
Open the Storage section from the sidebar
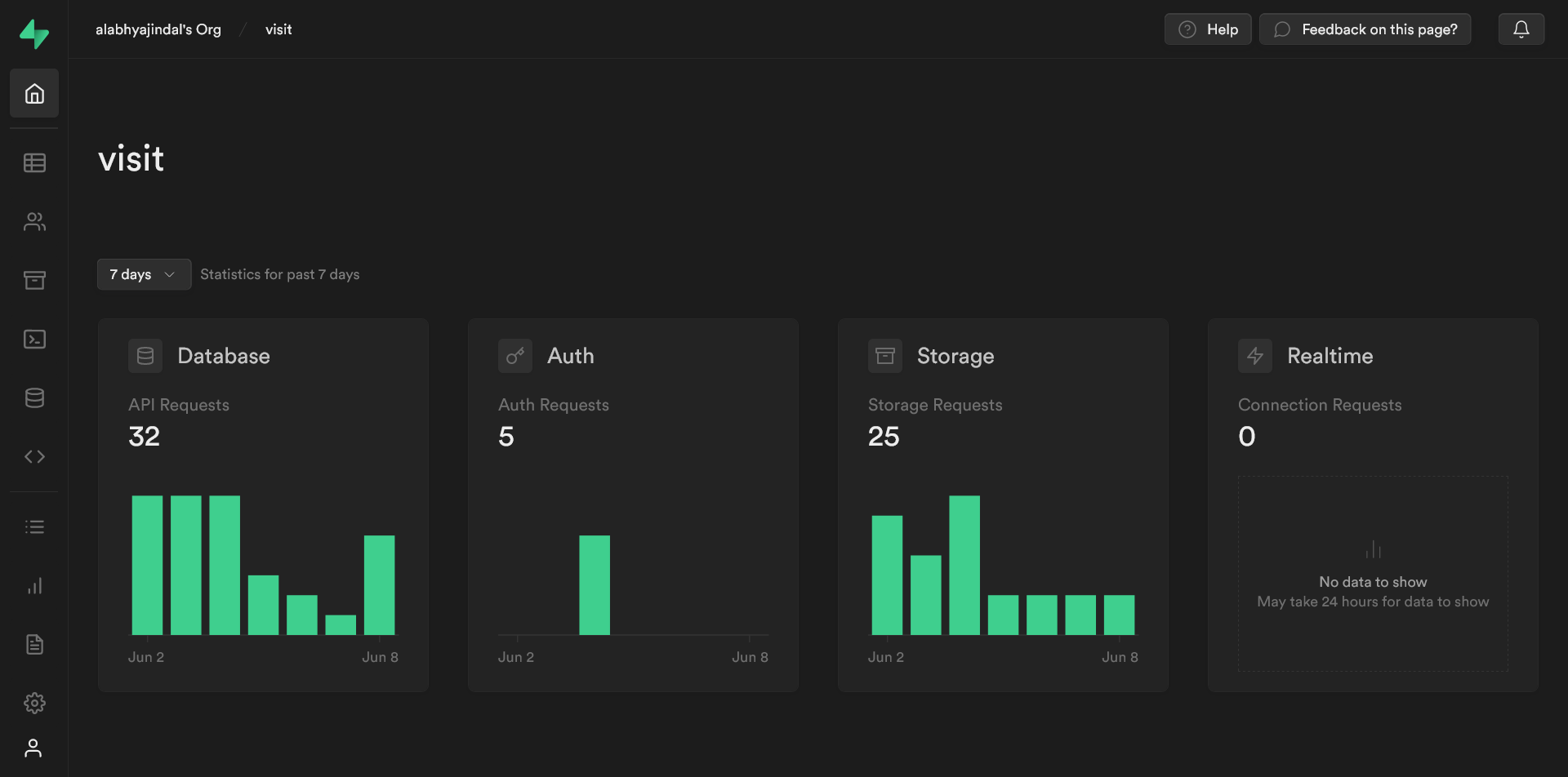[34, 280]
